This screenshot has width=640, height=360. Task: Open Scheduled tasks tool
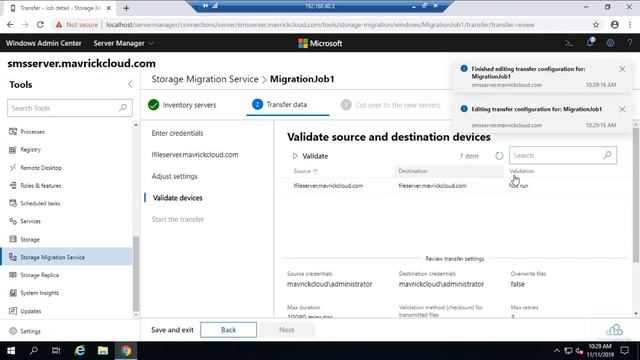40,203
